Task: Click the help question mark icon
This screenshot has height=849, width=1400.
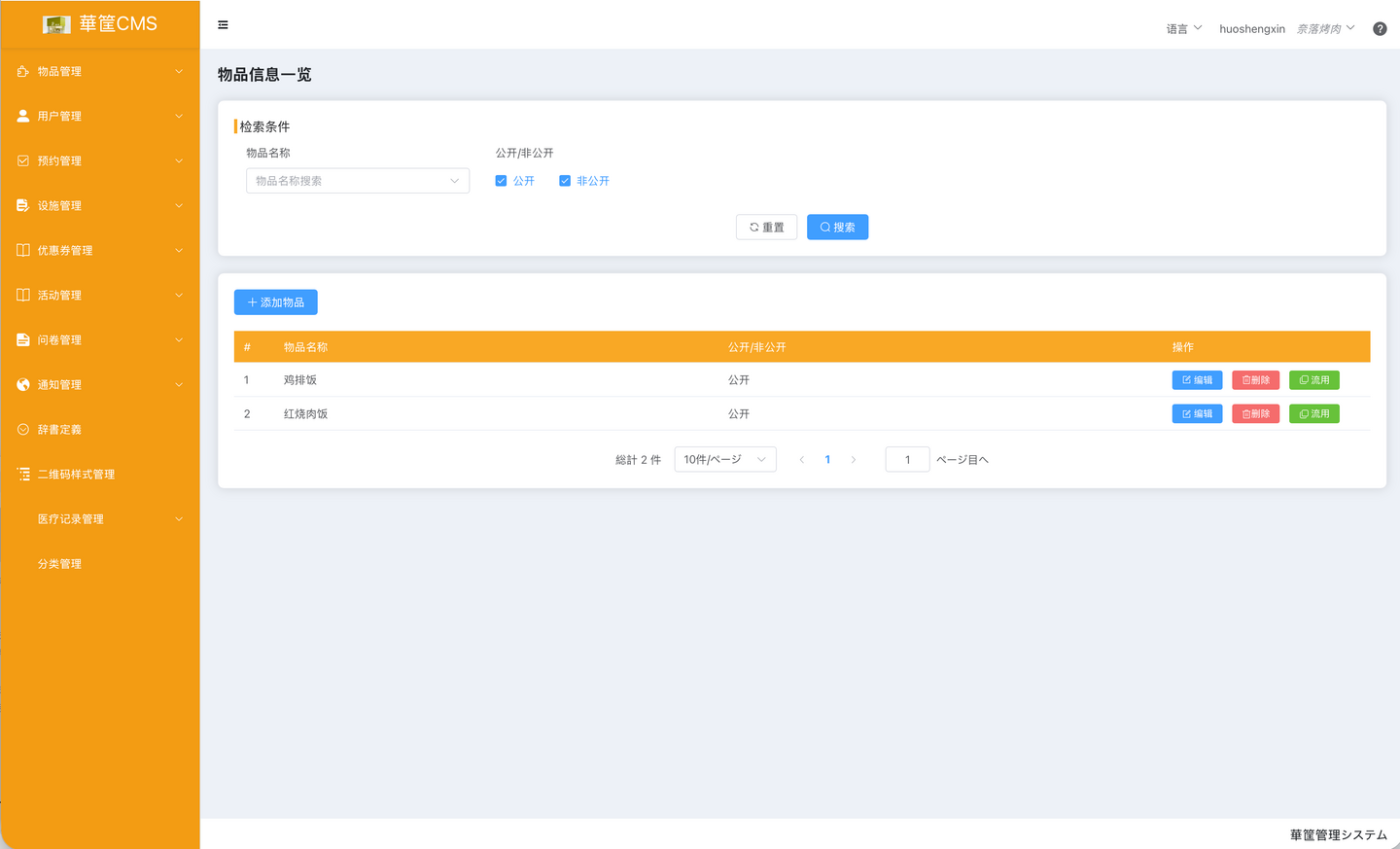Action: tap(1380, 29)
